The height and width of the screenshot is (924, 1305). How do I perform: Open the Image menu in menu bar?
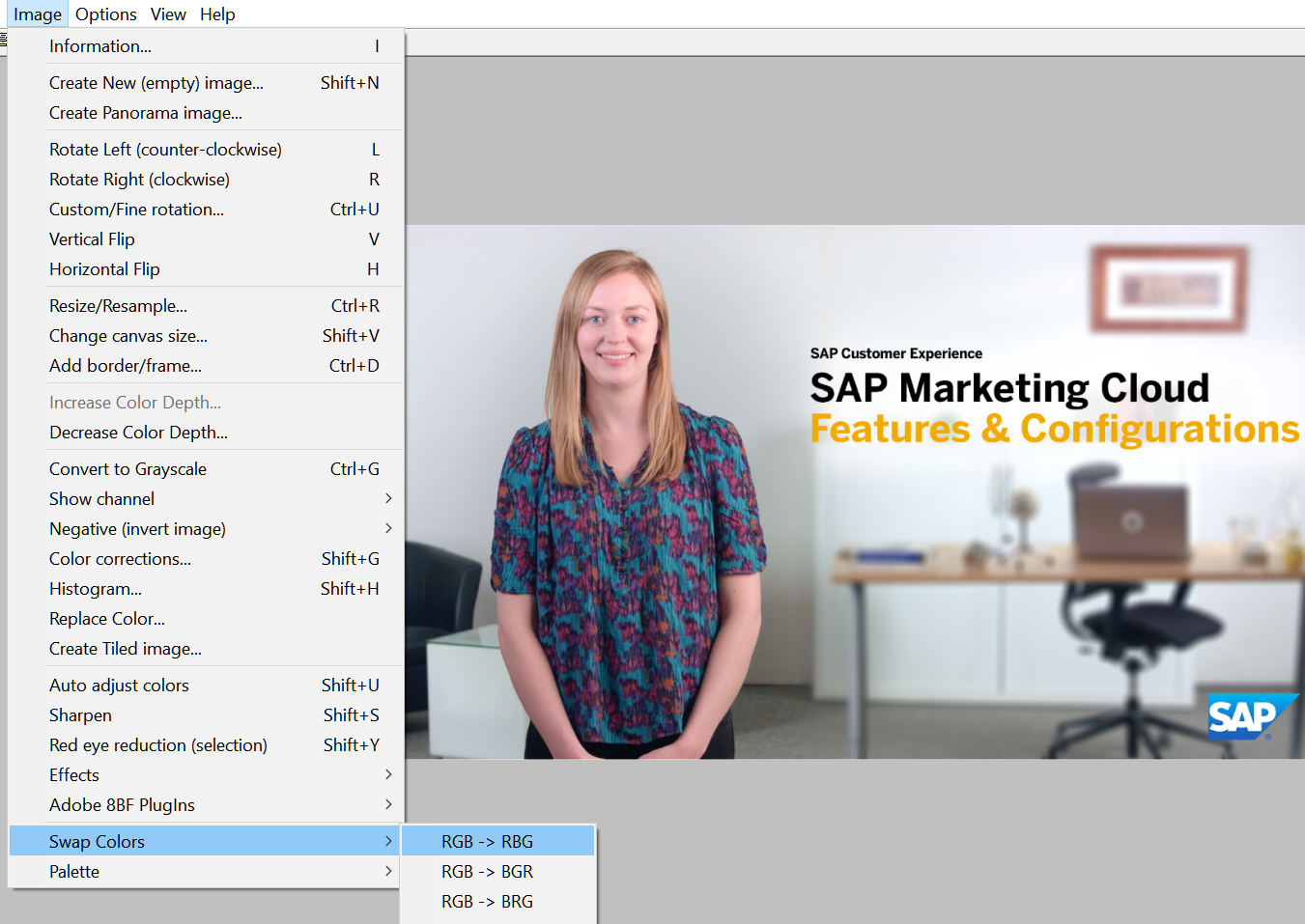[38, 14]
